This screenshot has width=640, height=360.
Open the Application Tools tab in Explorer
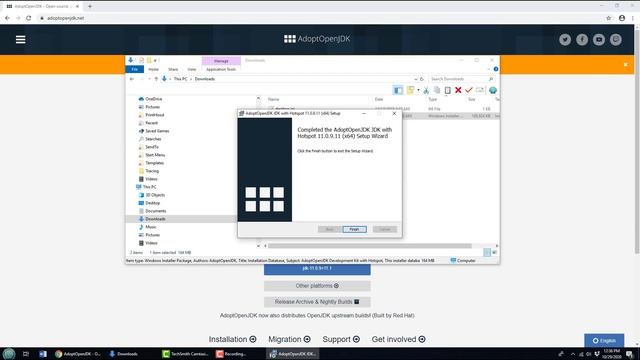[221, 69]
